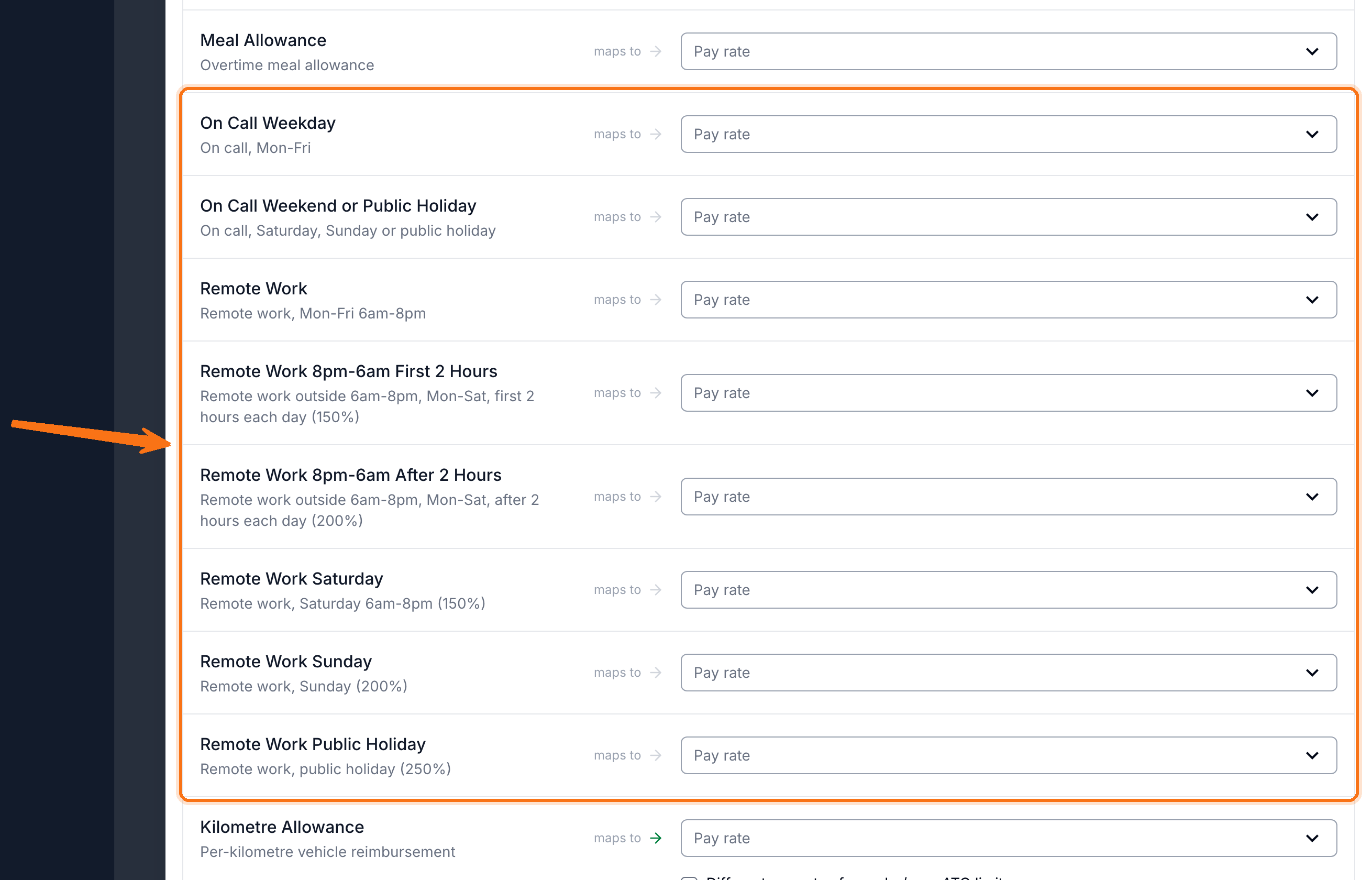Expand pay rate dropdown for On Call Weekend or Public Holiday
Screen dimensions: 1372x880
click(x=1008, y=217)
